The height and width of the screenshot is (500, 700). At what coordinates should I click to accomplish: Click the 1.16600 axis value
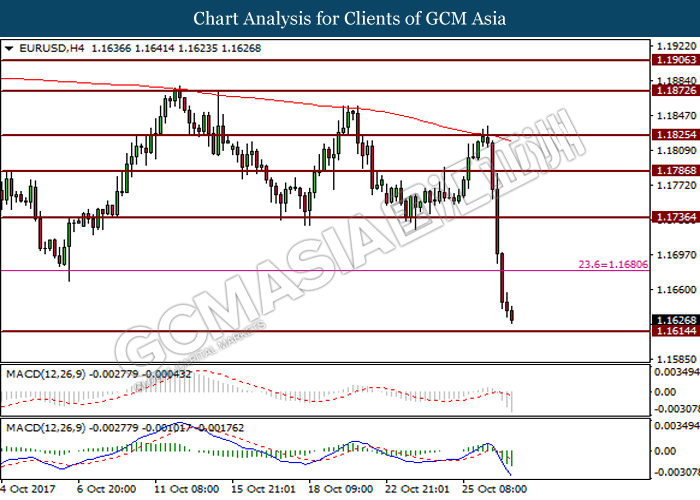pyautogui.click(x=676, y=290)
